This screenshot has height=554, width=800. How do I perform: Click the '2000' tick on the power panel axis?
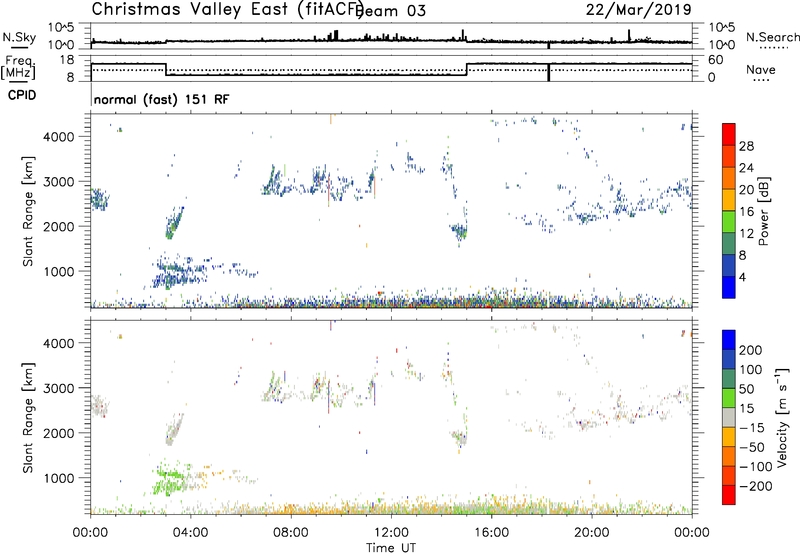click(x=59, y=226)
